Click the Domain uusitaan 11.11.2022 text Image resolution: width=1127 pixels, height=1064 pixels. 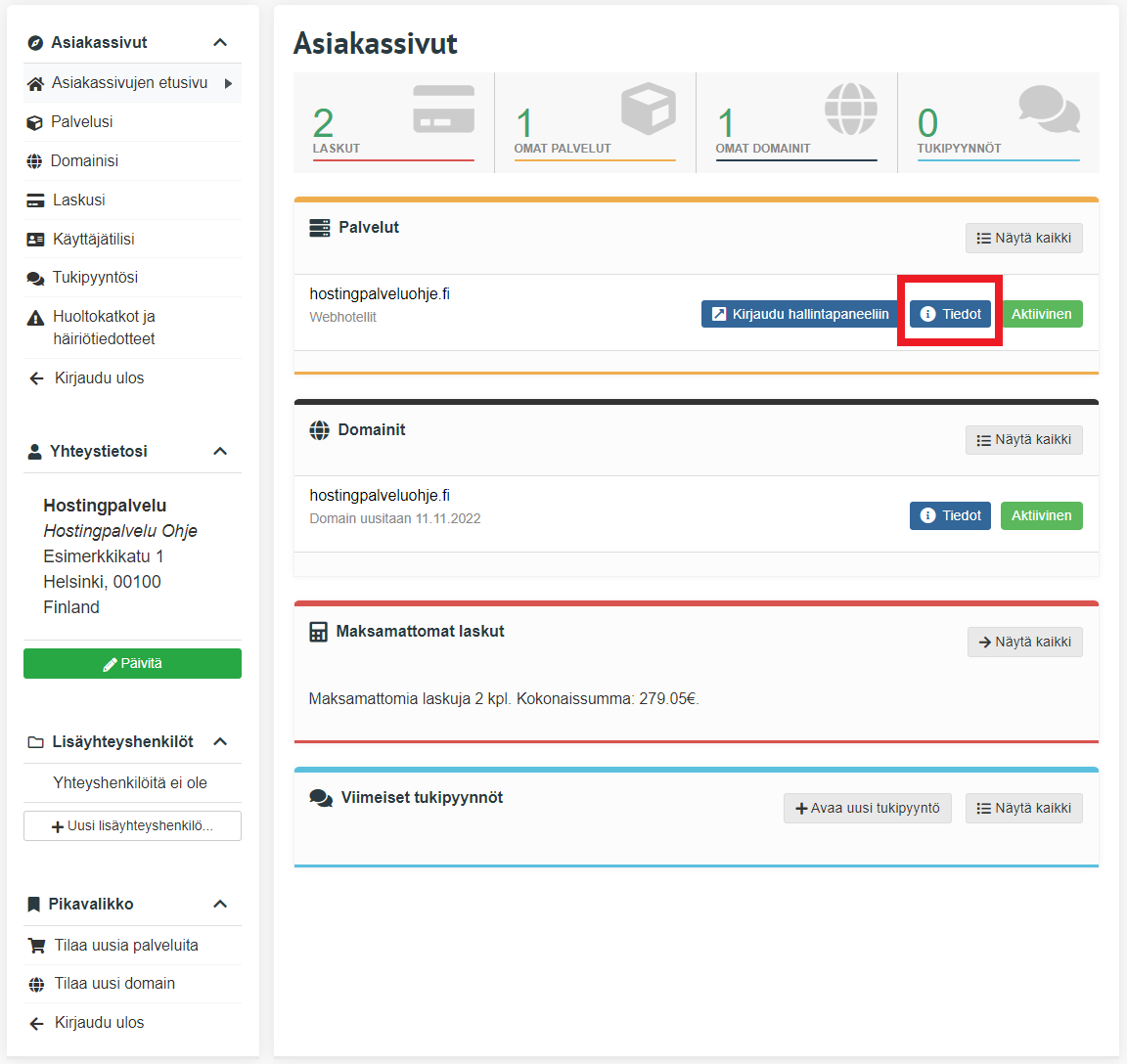395,518
